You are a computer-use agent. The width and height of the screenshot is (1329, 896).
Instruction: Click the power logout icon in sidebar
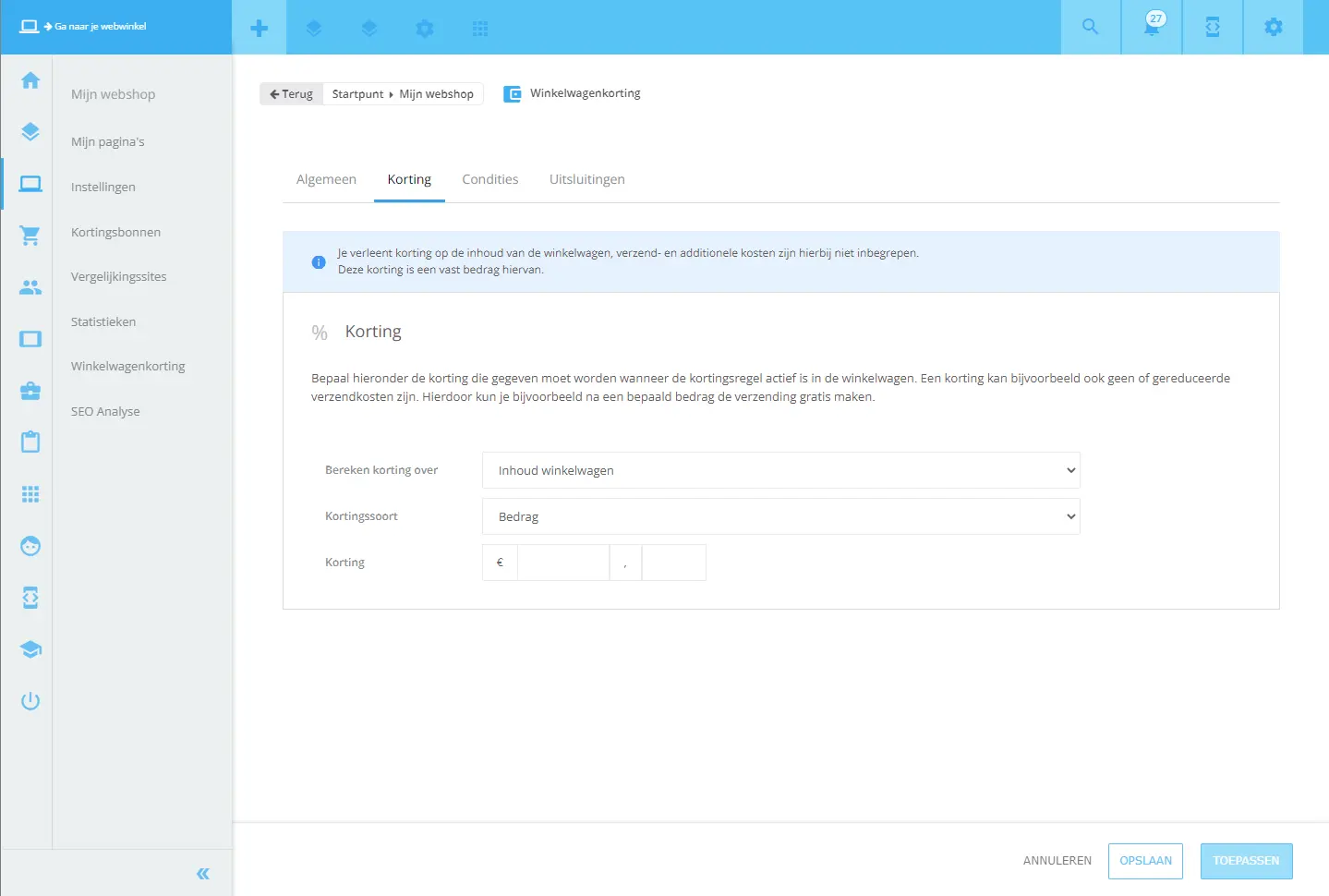pos(30,701)
